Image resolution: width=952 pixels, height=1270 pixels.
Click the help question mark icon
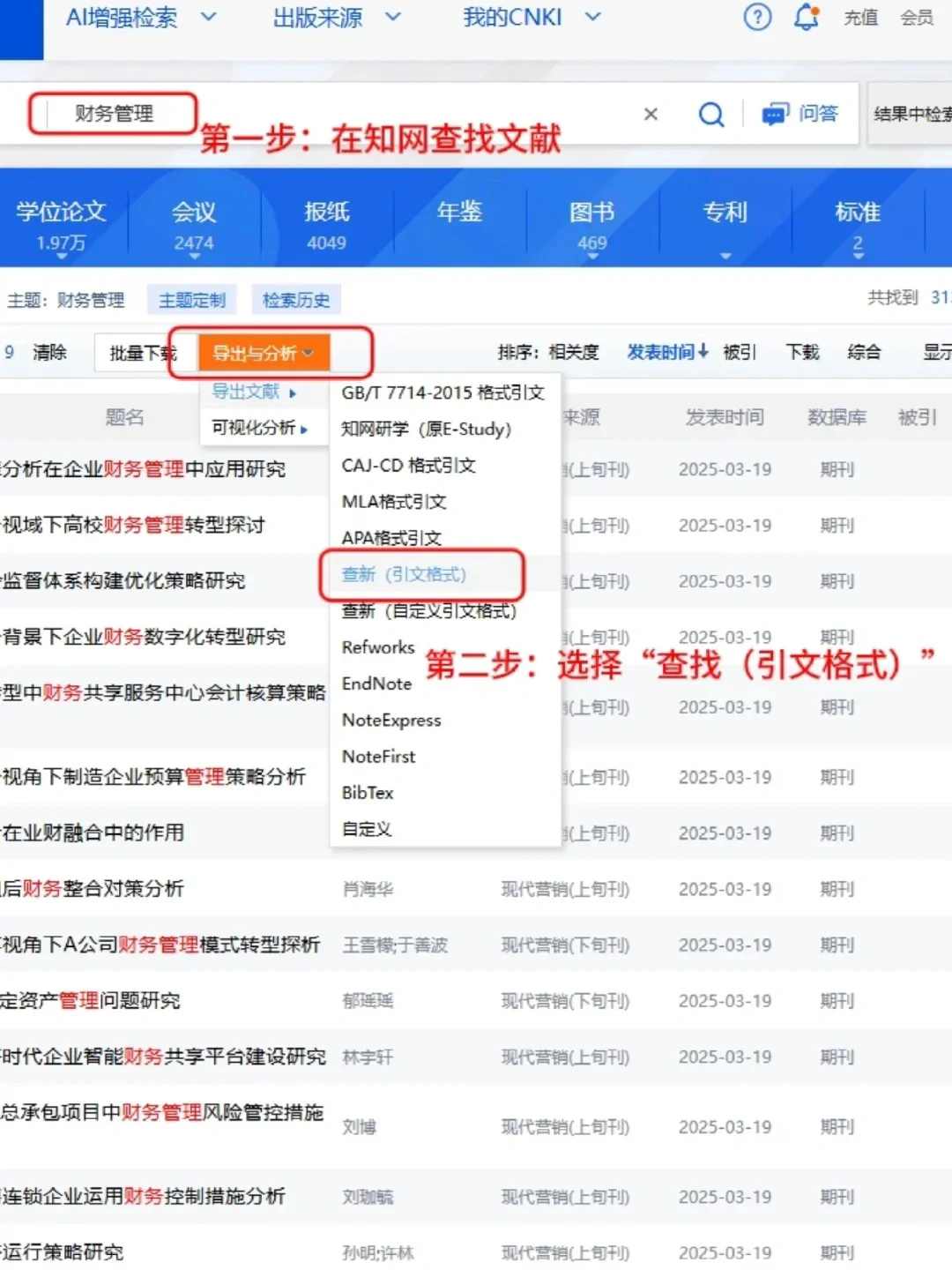[x=757, y=17]
